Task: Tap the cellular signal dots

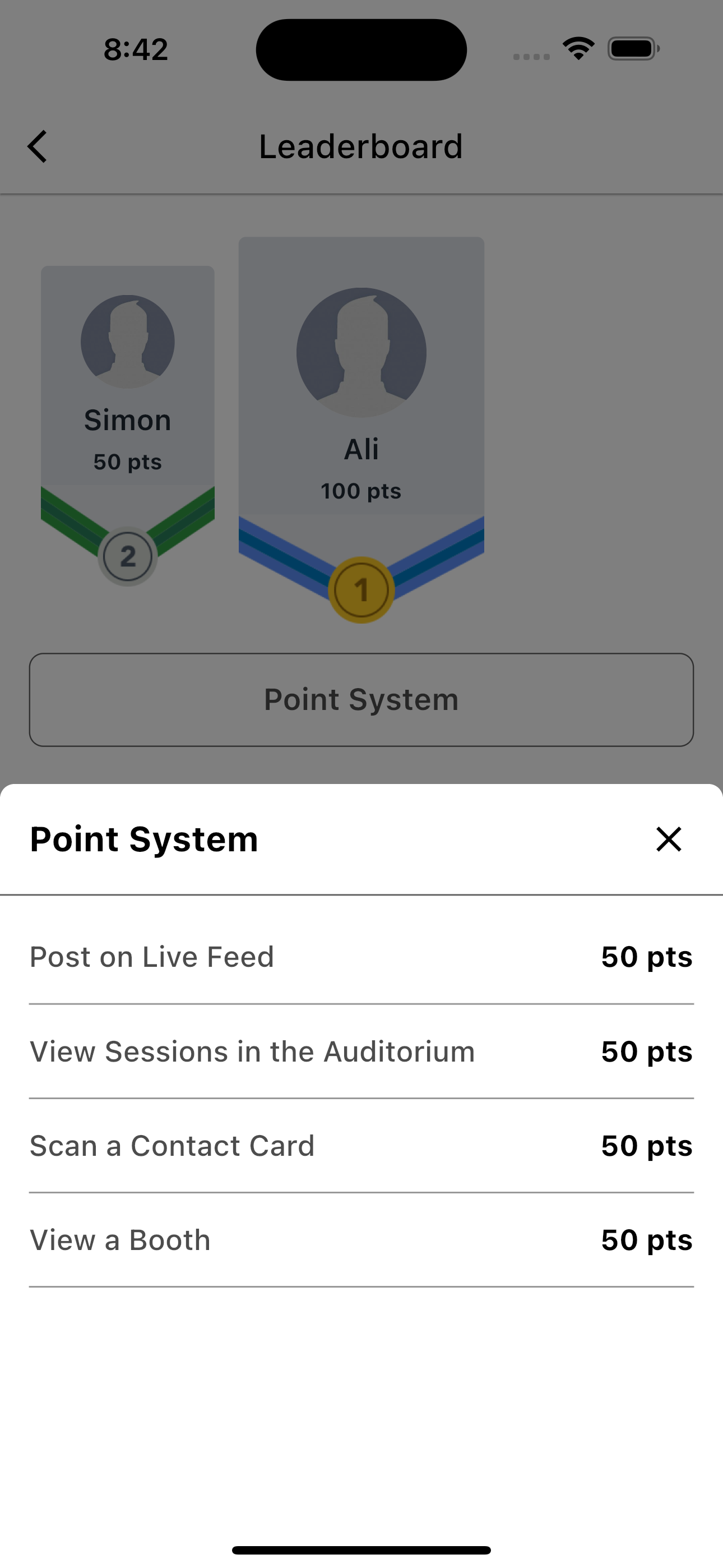Action: point(531,57)
